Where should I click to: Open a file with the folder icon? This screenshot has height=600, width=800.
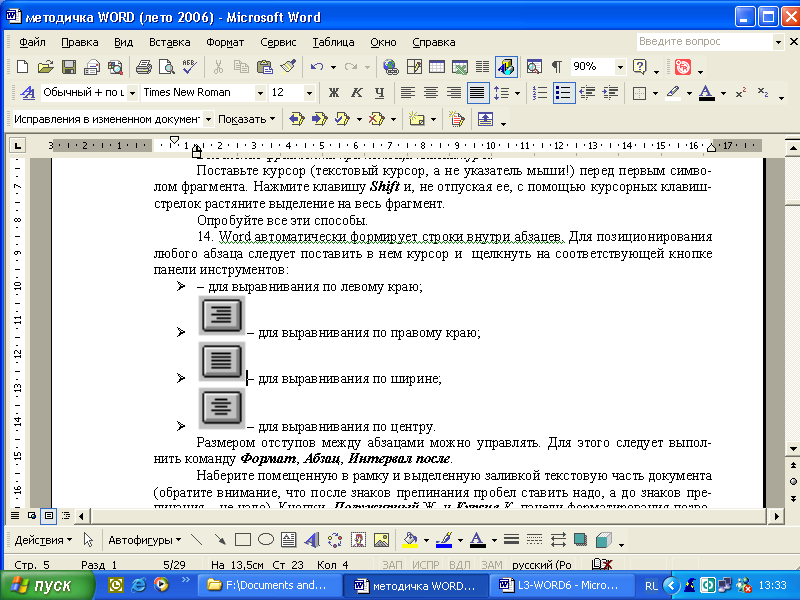pyautogui.click(x=45, y=67)
